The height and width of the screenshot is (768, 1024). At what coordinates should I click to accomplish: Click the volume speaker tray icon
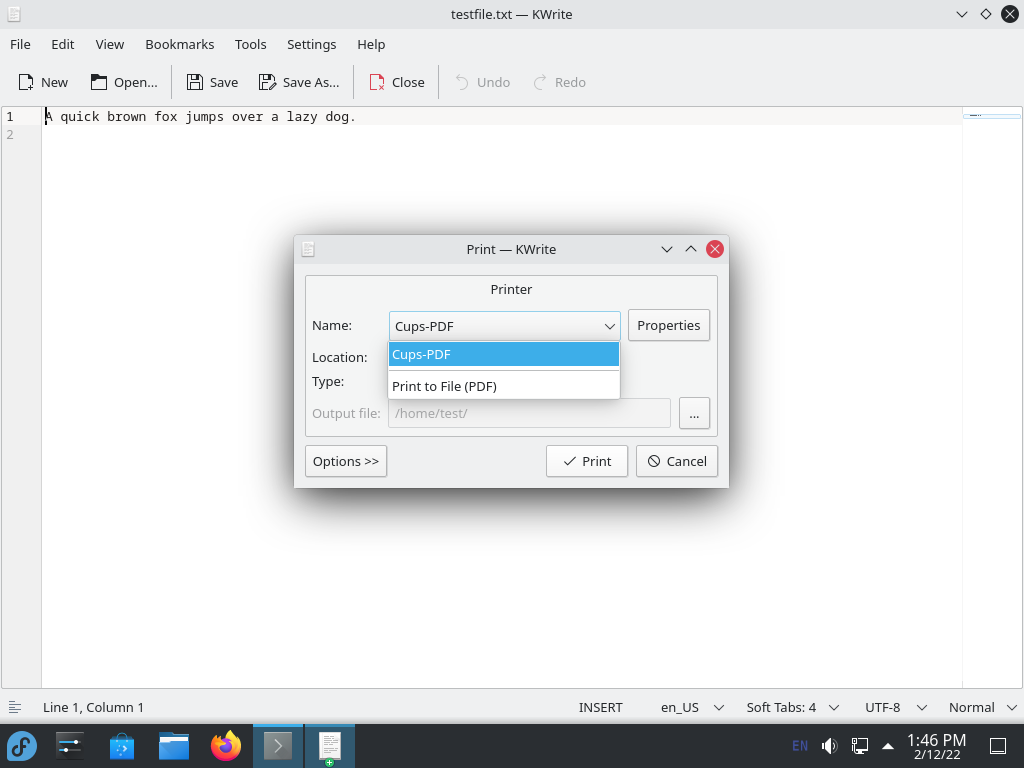(x=829, y=746)
